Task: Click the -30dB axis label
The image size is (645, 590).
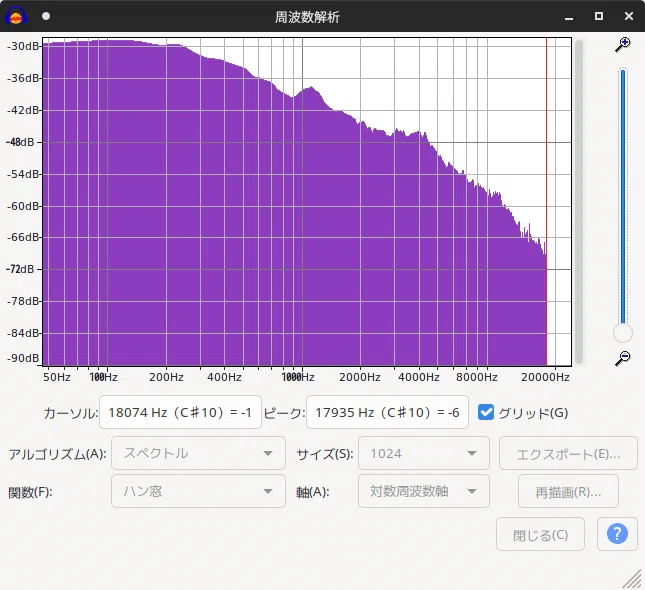Action: click(x=23, y=46)
